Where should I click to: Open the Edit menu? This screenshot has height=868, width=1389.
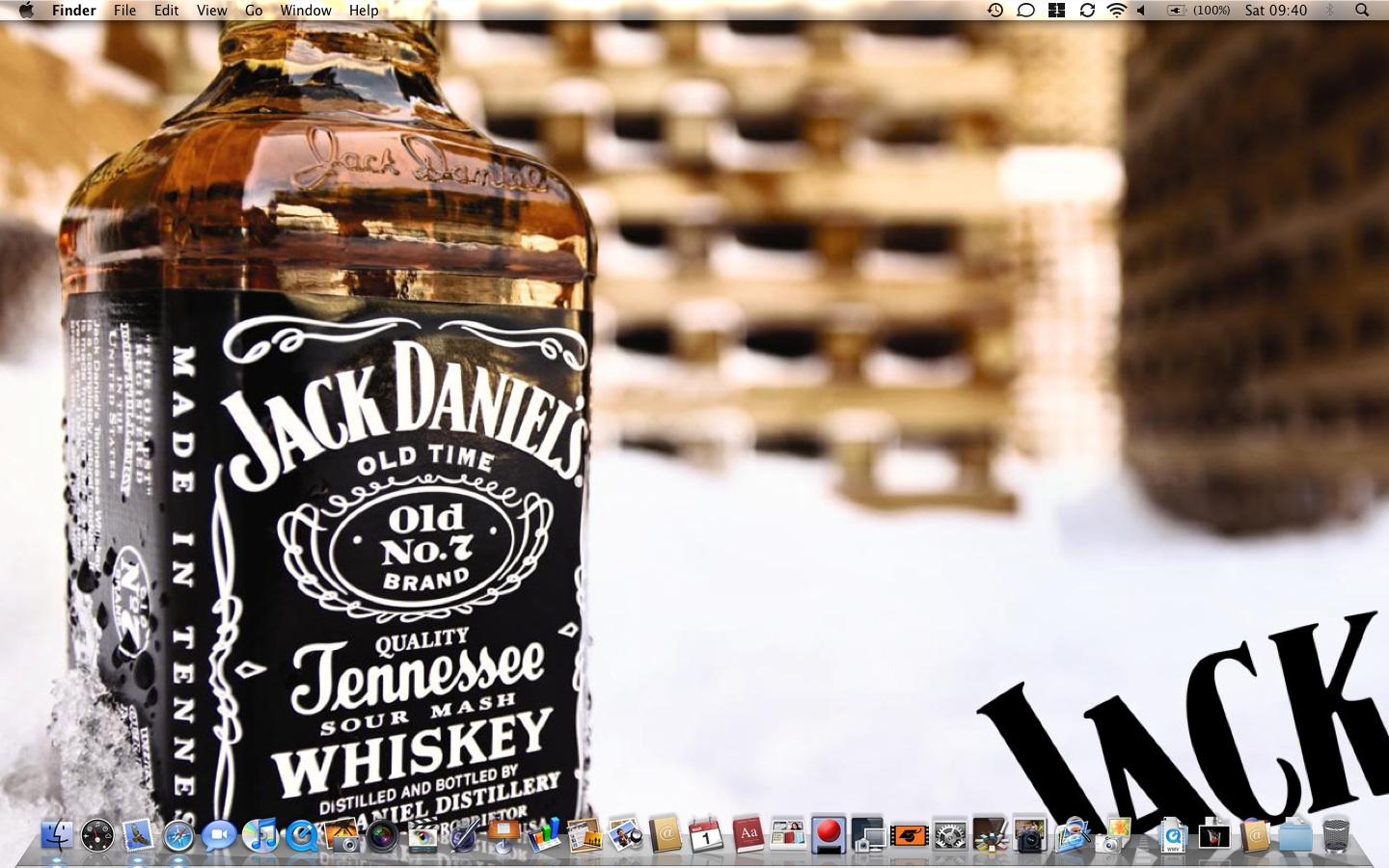(167, 11)
